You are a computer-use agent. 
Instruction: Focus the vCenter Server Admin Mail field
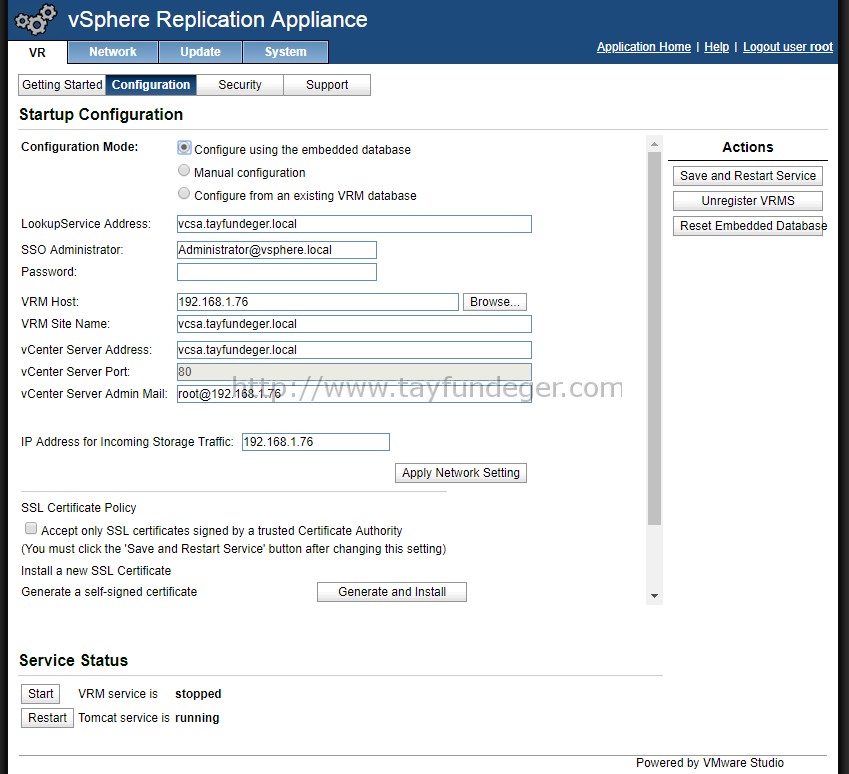(x=354, y=394)
